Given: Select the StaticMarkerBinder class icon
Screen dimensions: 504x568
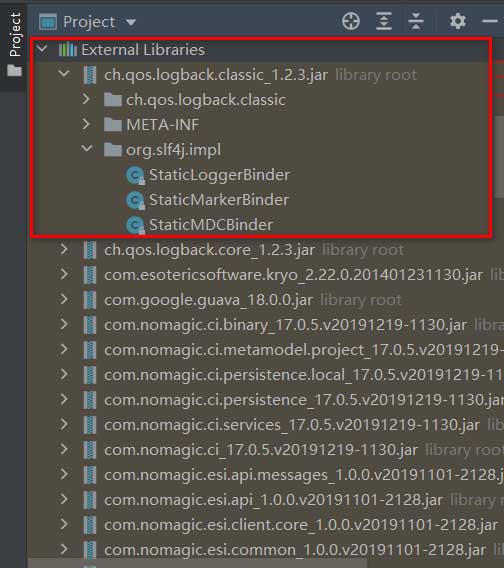Looking at the screenshot, I should point(136,200).
